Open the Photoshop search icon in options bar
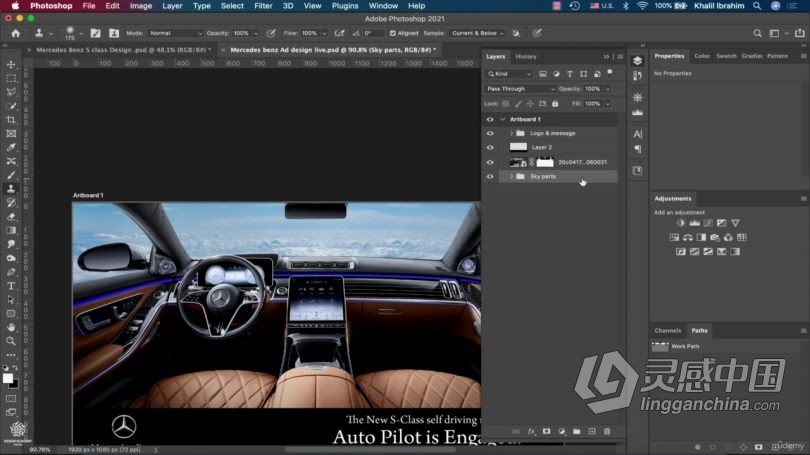 point(757,33)
